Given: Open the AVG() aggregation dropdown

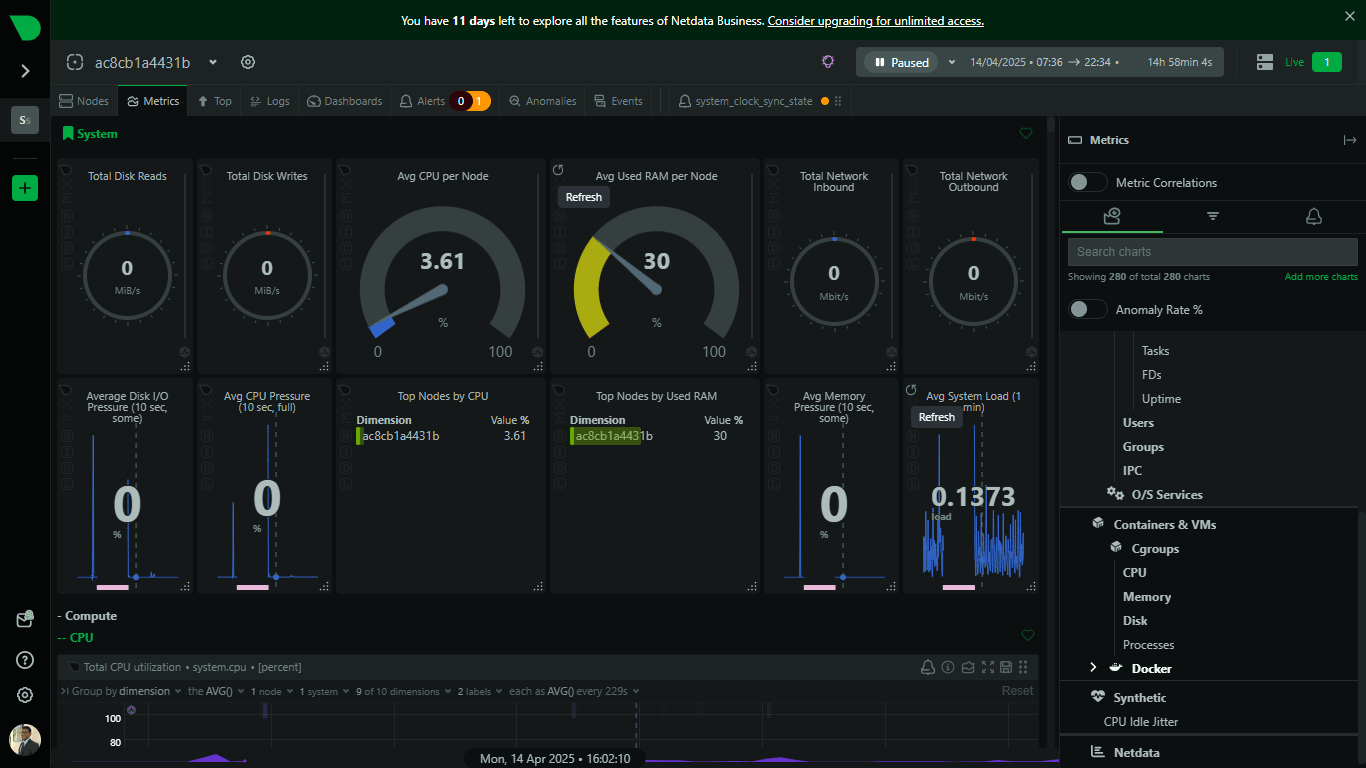Looking at the screenshot, I should click(x=217, y=691).
